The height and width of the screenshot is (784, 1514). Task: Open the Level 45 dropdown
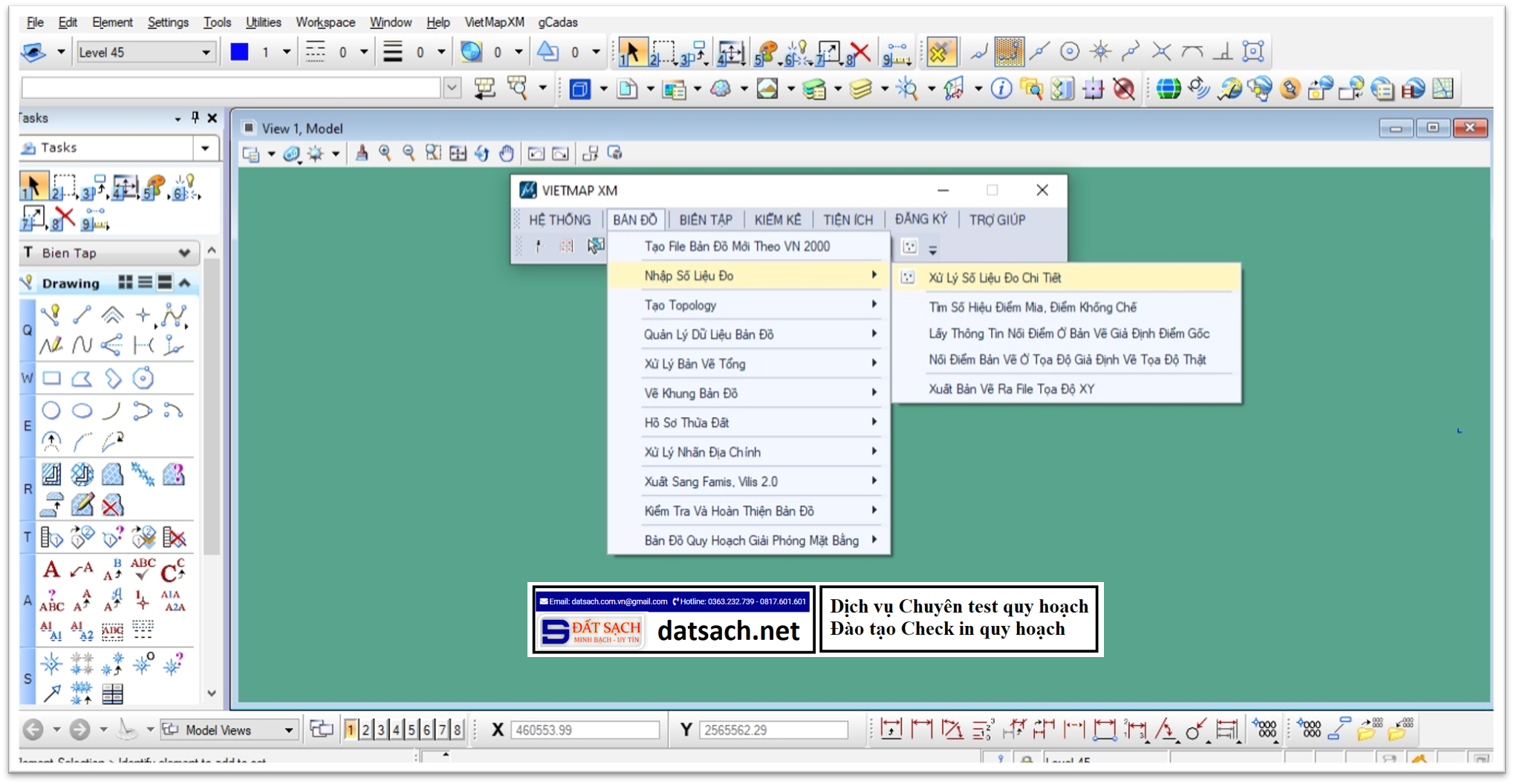pyautogui.click(x=206, y=52)
